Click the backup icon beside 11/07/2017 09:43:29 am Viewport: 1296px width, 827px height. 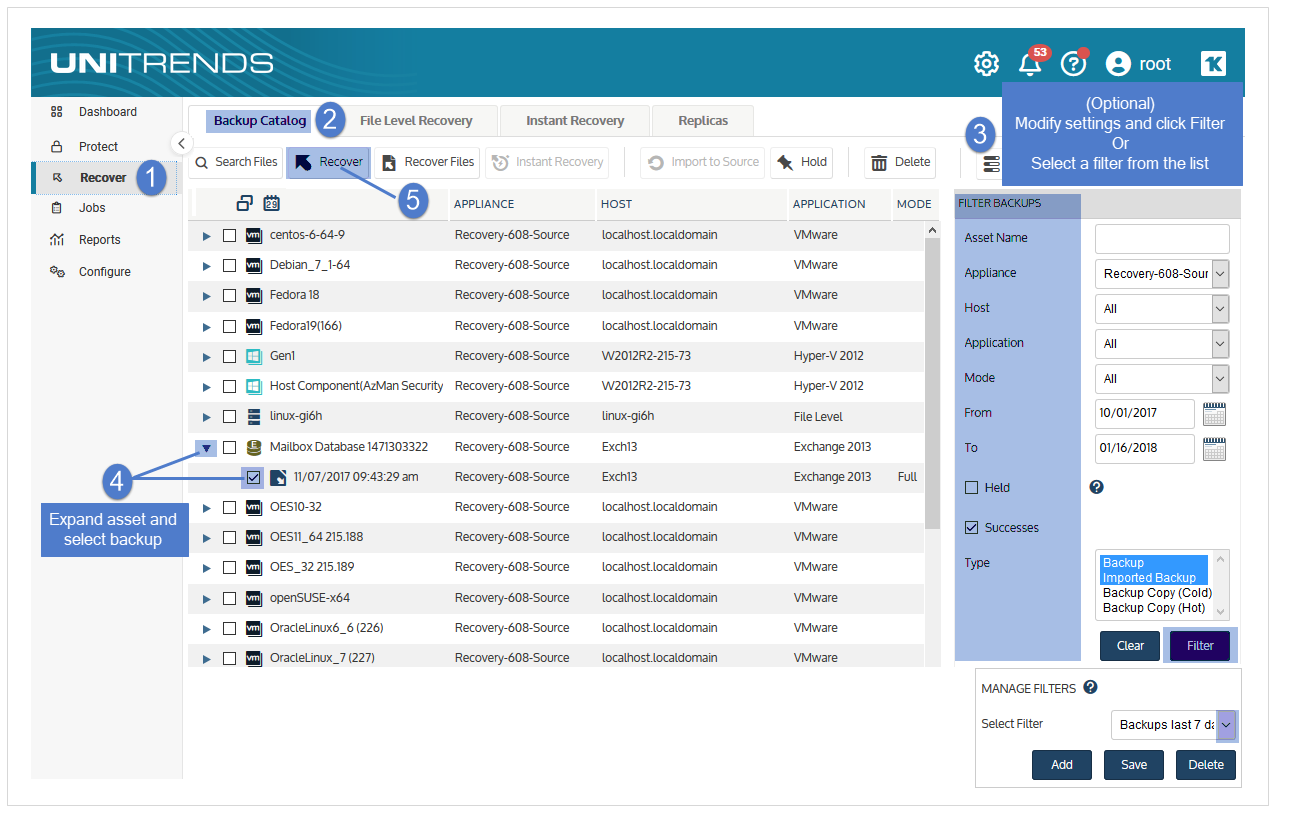point(278,477)
